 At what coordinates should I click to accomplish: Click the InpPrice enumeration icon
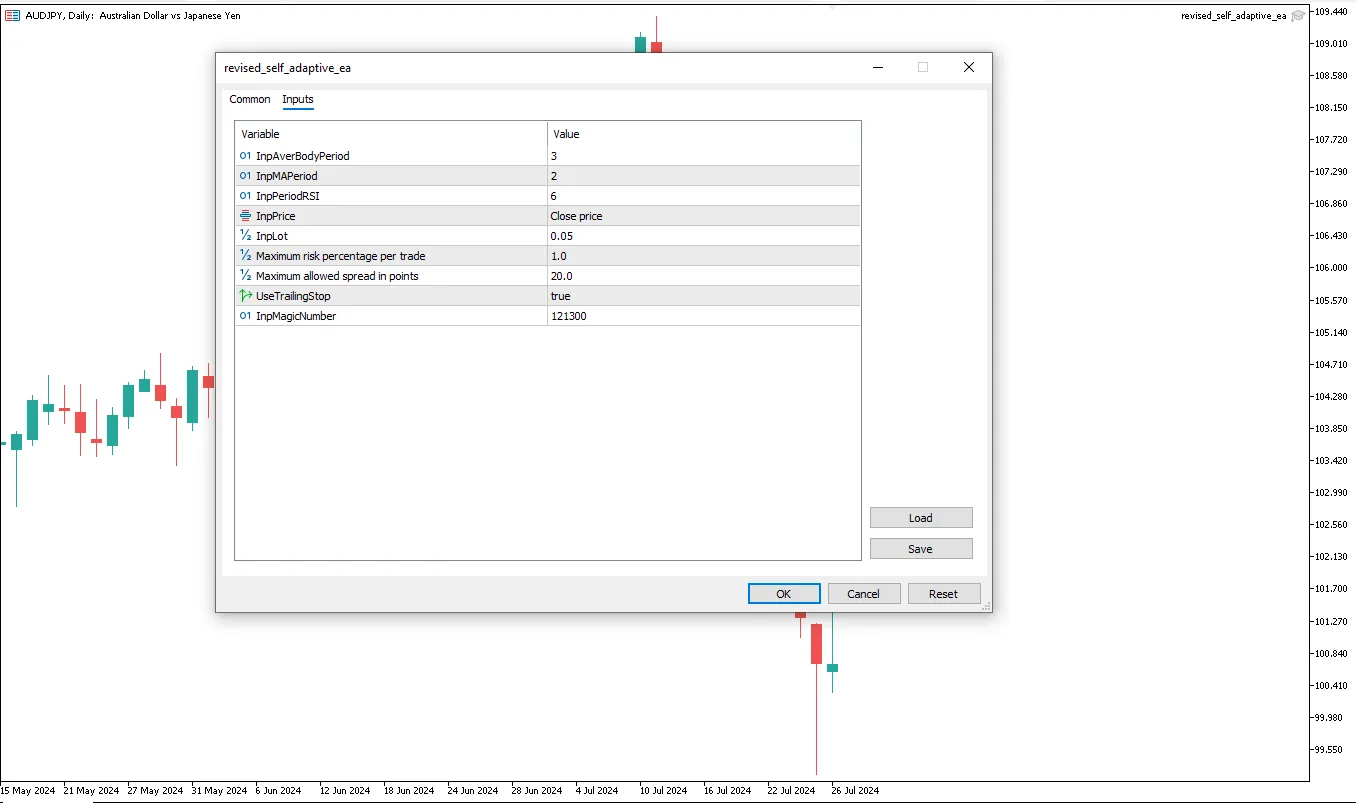[x=246, y=216]
